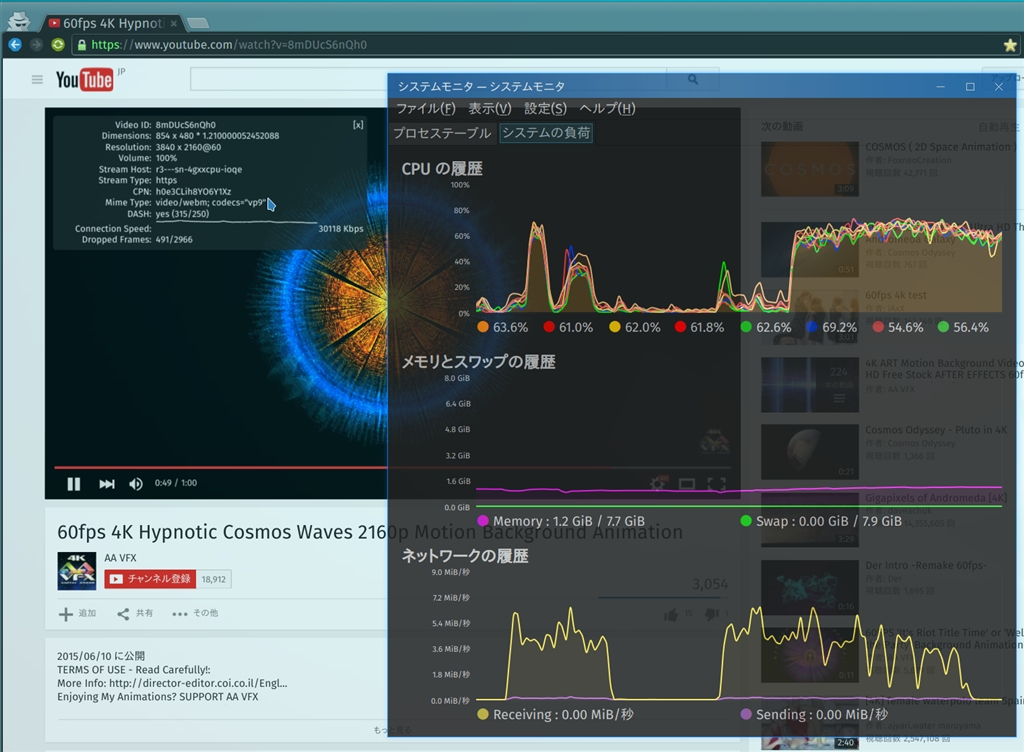Open 設定(S) menu in System Monitor
Image resolution: width=1024 pixels, height=752 pixels.
click(545, 108)
